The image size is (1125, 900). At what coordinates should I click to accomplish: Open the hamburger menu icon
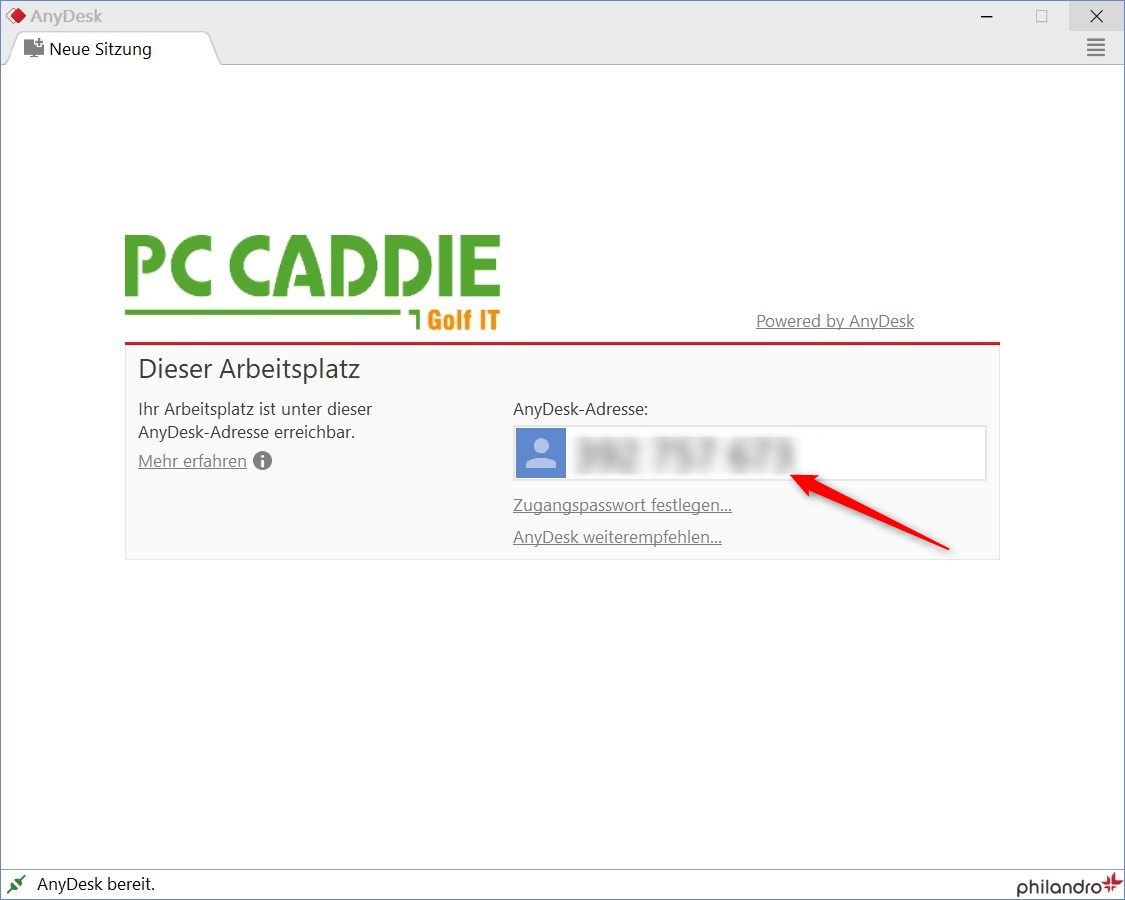pyautogui.click(x=1096, y=48)
